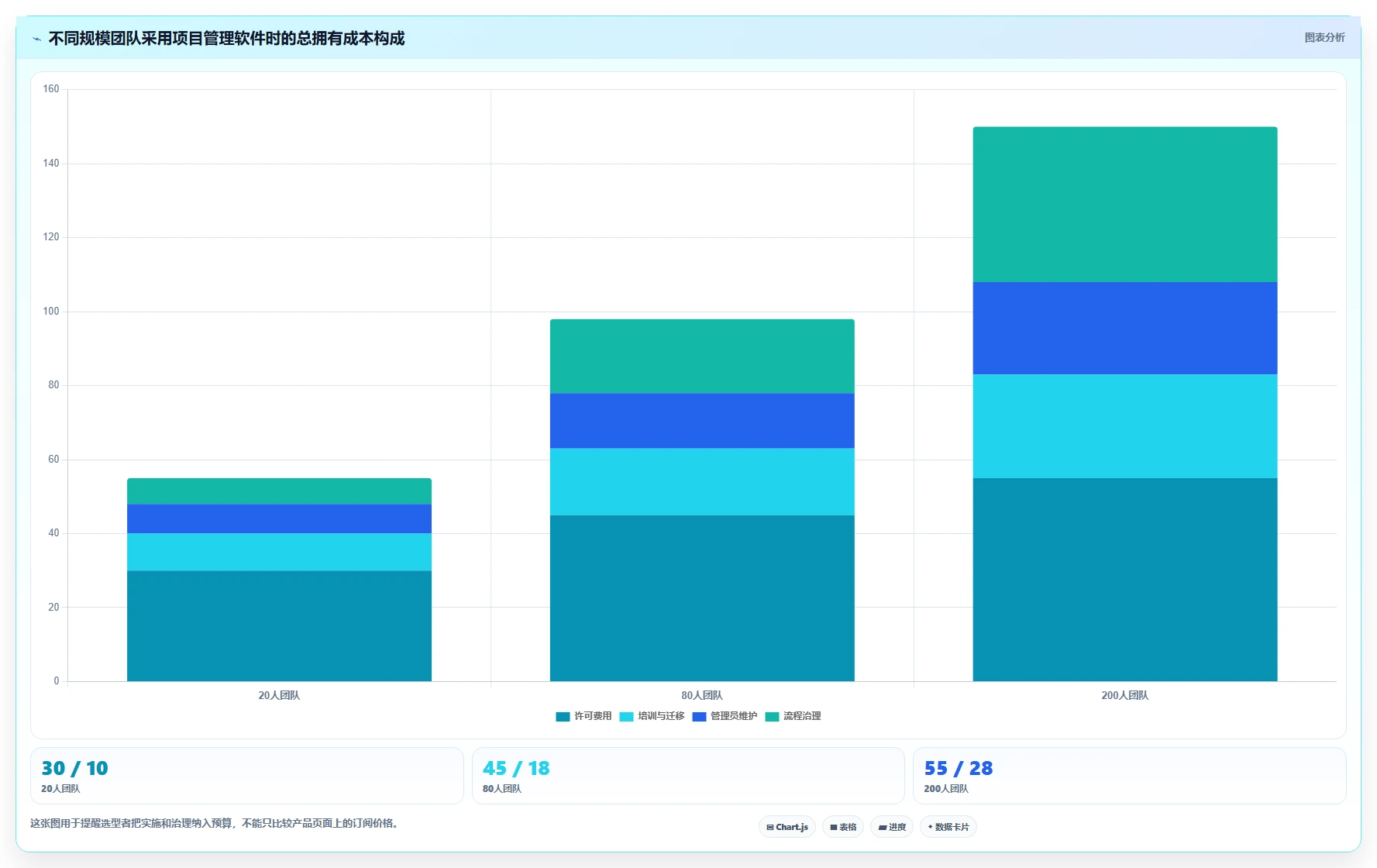This screenshot has width=1377, height=868.
Task: Click 培训与迁移 segment of the 20人团队 bar
Action: tap(279, 552)
